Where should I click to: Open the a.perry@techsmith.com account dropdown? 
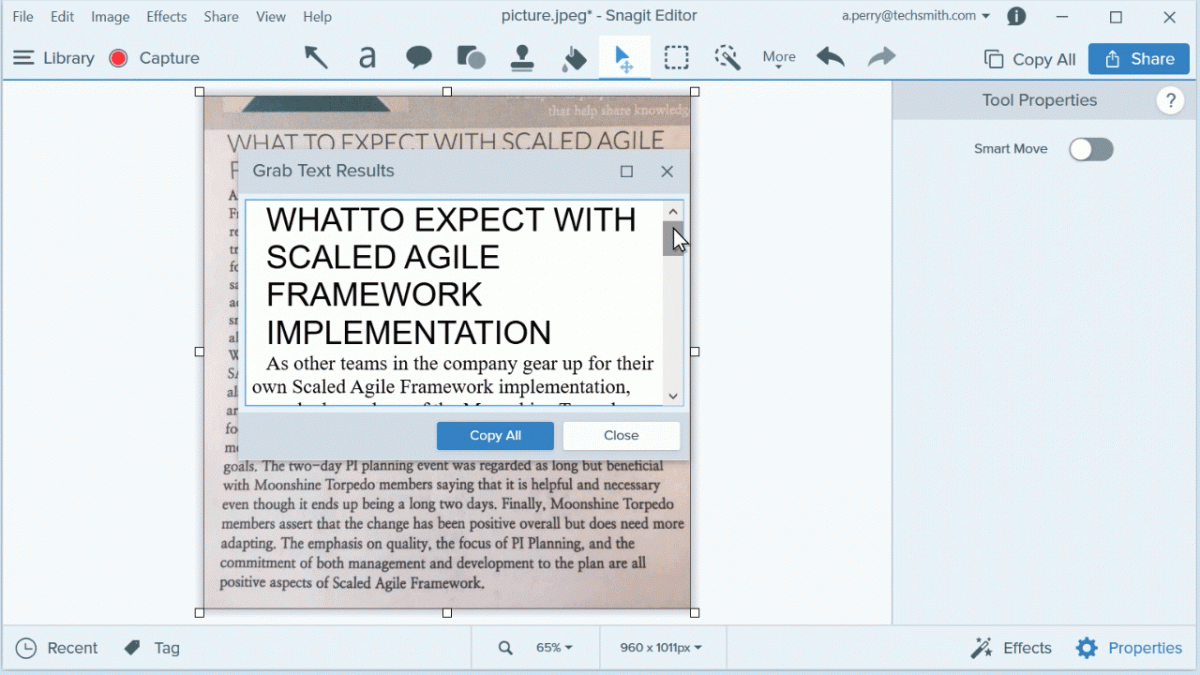click(x=916, y=16)
